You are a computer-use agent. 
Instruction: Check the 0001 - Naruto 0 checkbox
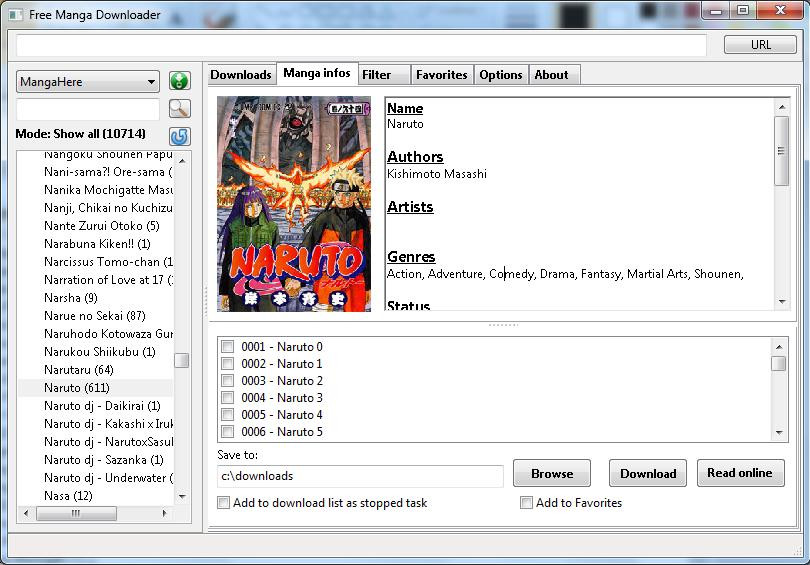pos(227,347)
